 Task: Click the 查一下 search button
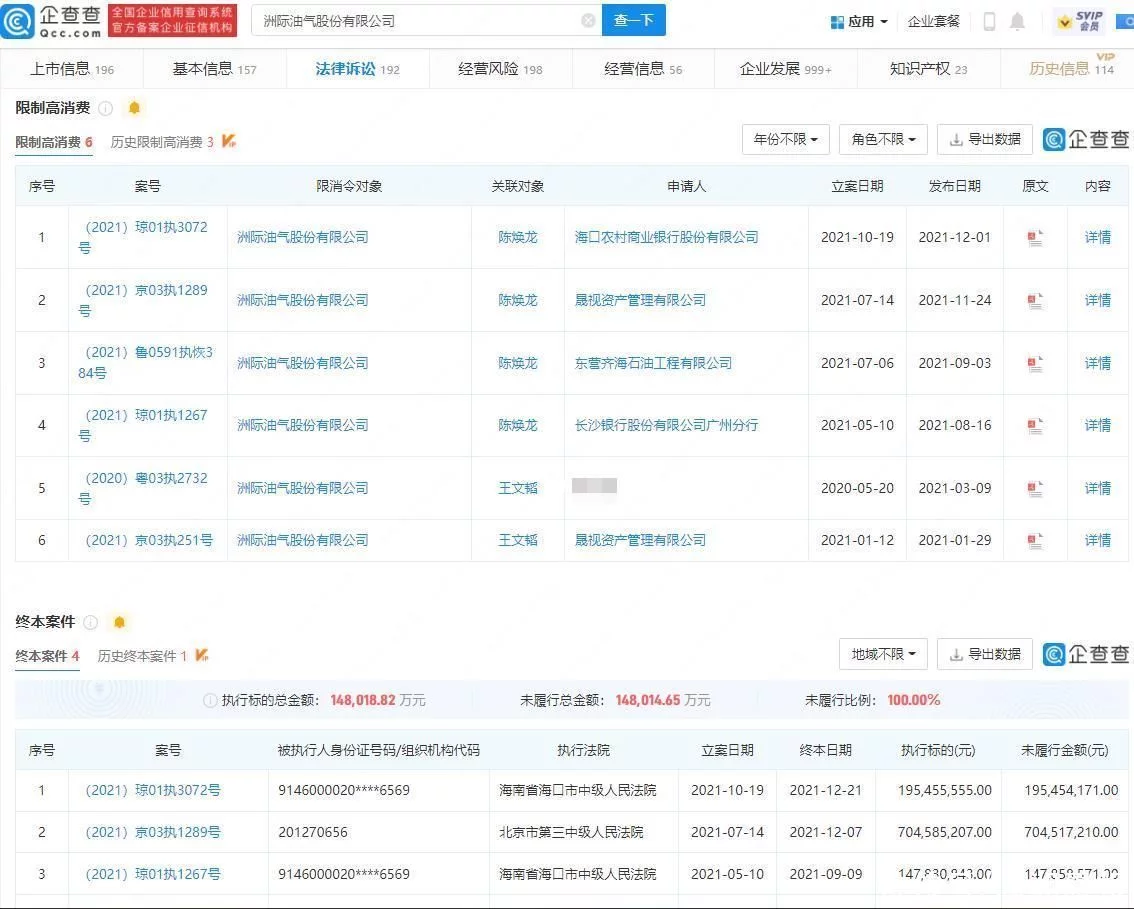point(634,20)
